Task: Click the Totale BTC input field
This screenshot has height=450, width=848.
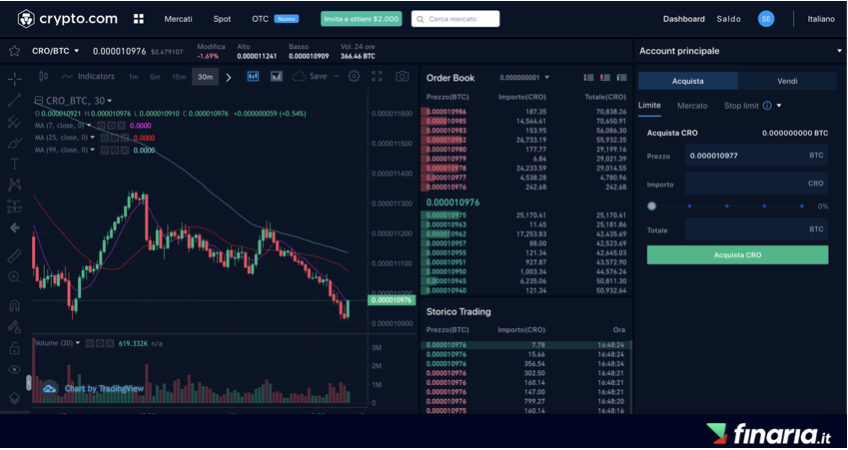Action: tap(756, 229)
